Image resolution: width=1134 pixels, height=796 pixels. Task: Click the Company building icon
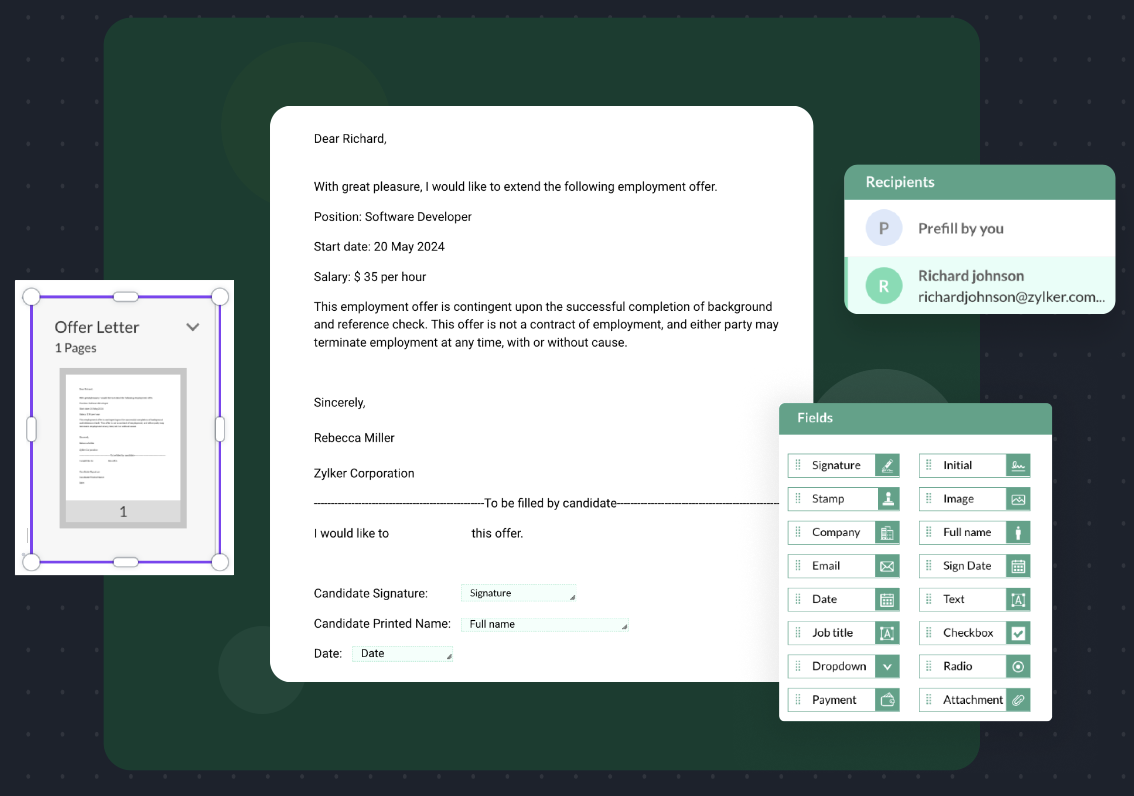[887, 533]
